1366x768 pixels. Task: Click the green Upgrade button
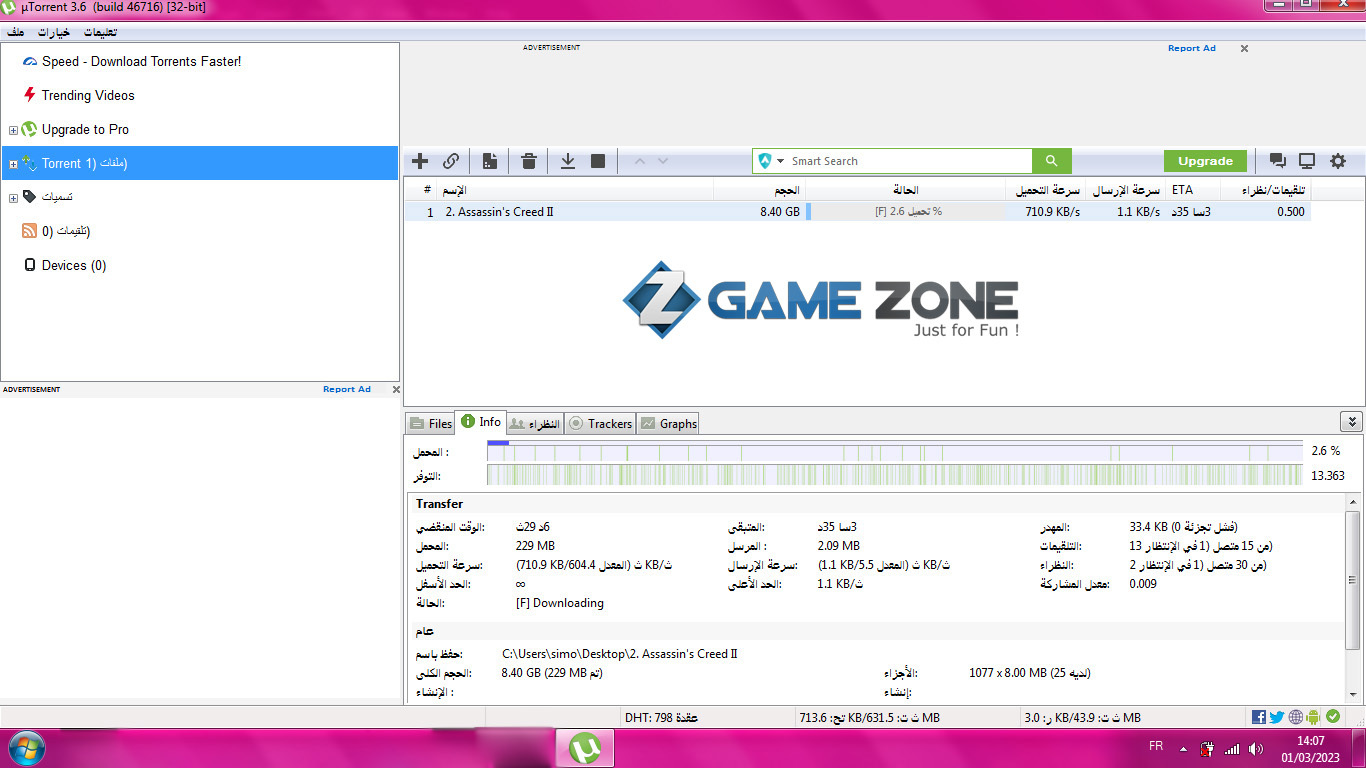tap(1205, 161)
